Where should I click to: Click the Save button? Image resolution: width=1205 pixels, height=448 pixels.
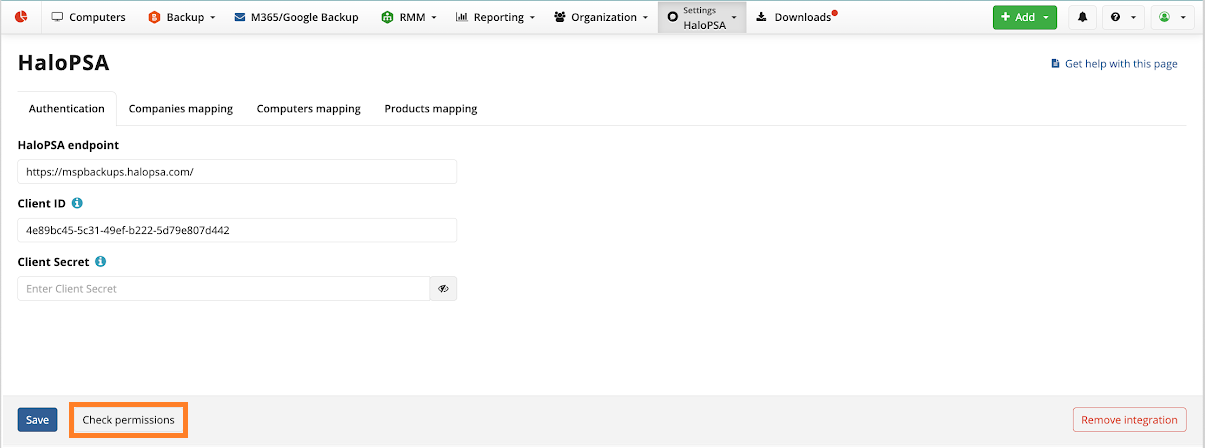37,420
